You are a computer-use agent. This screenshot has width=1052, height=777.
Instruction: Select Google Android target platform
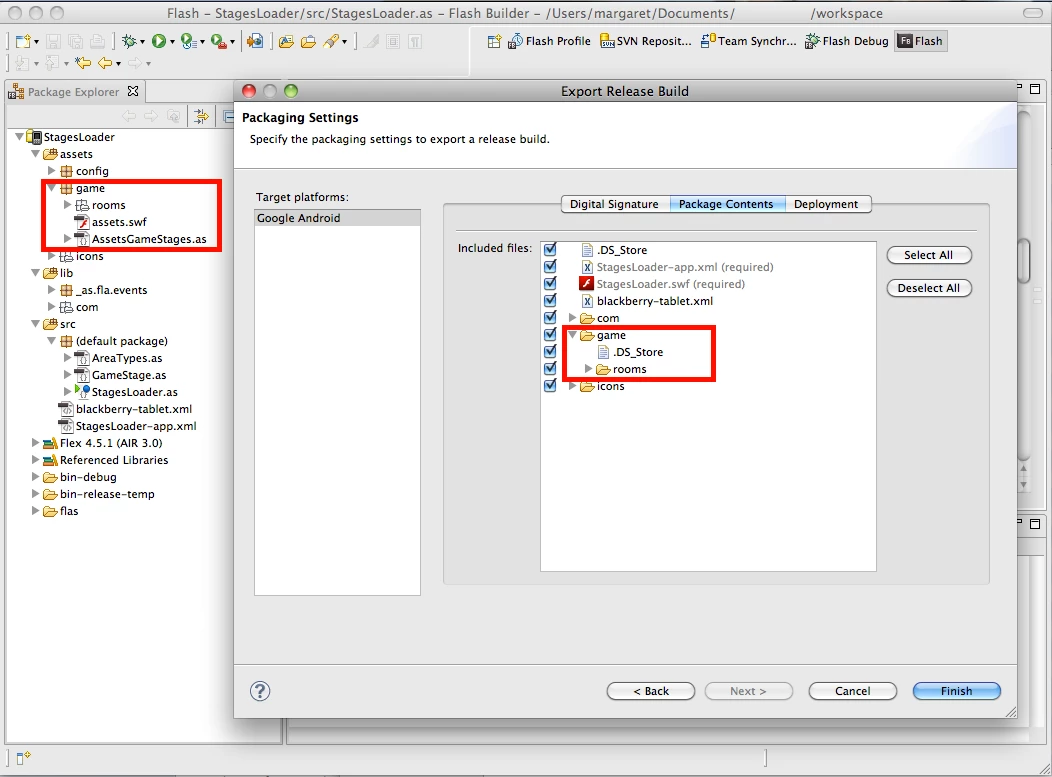(337, 218)
